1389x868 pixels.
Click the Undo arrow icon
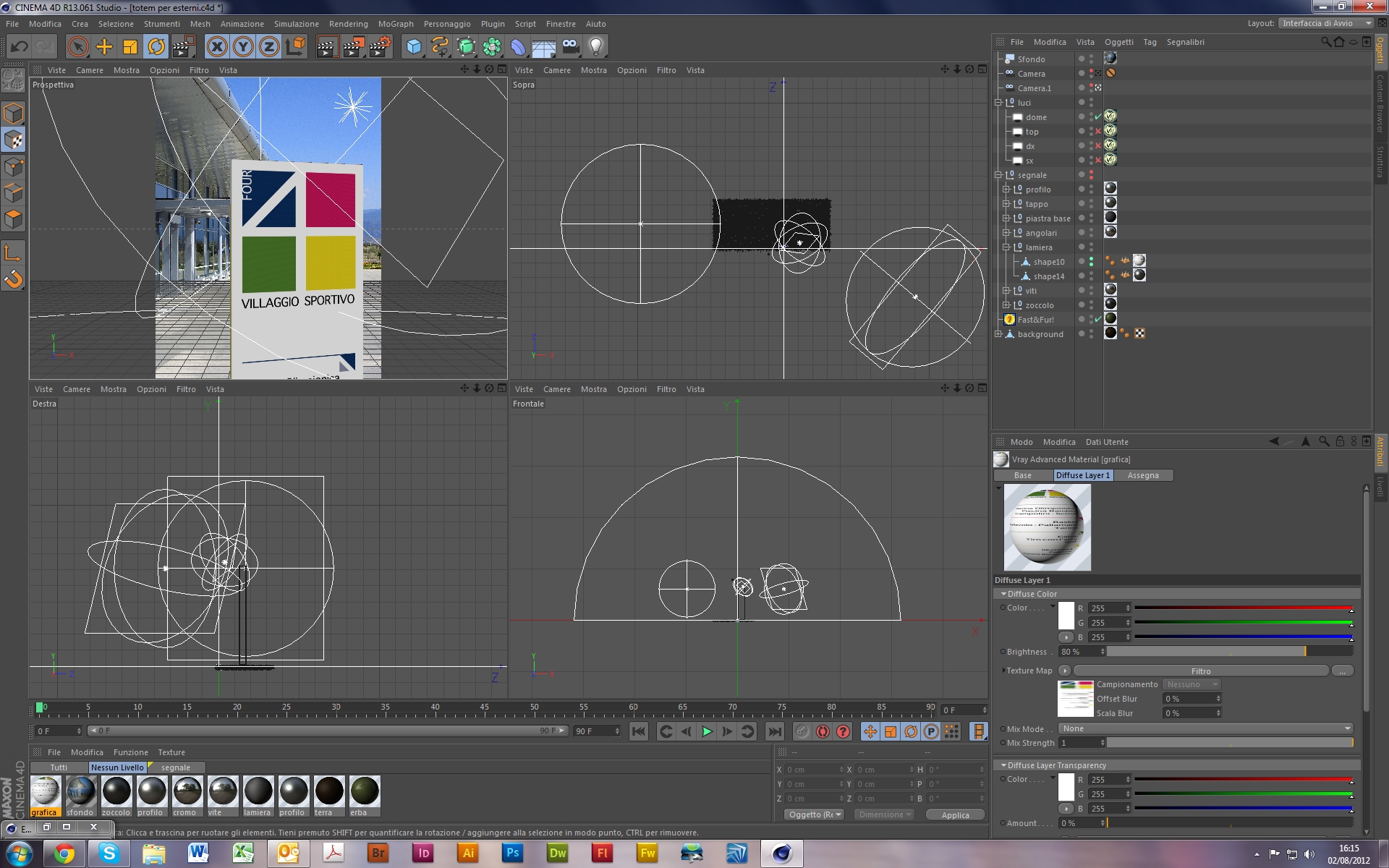tap(19, 47)
